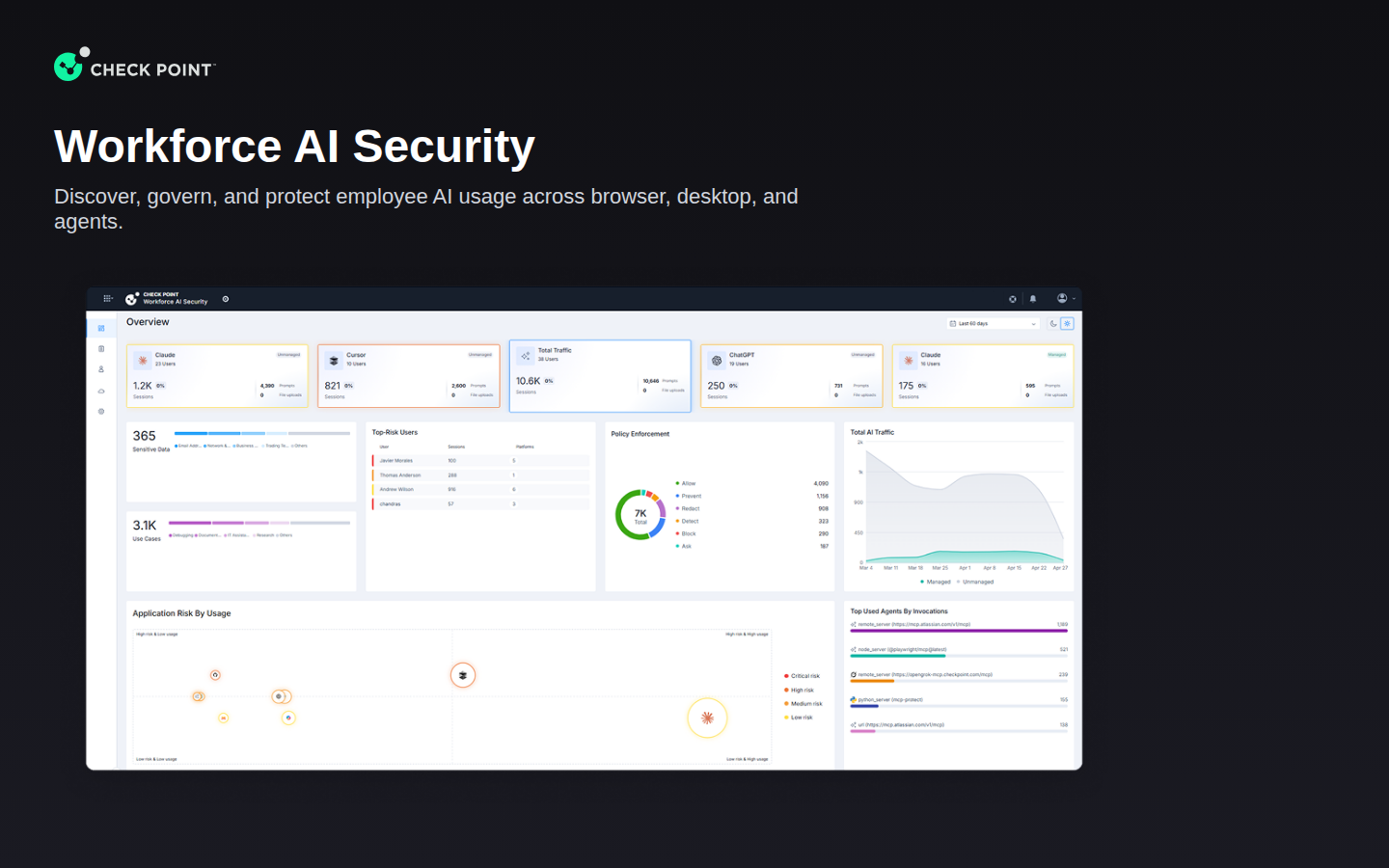Click the Block legend entry
1389x868 pixels.
point(686,533)
